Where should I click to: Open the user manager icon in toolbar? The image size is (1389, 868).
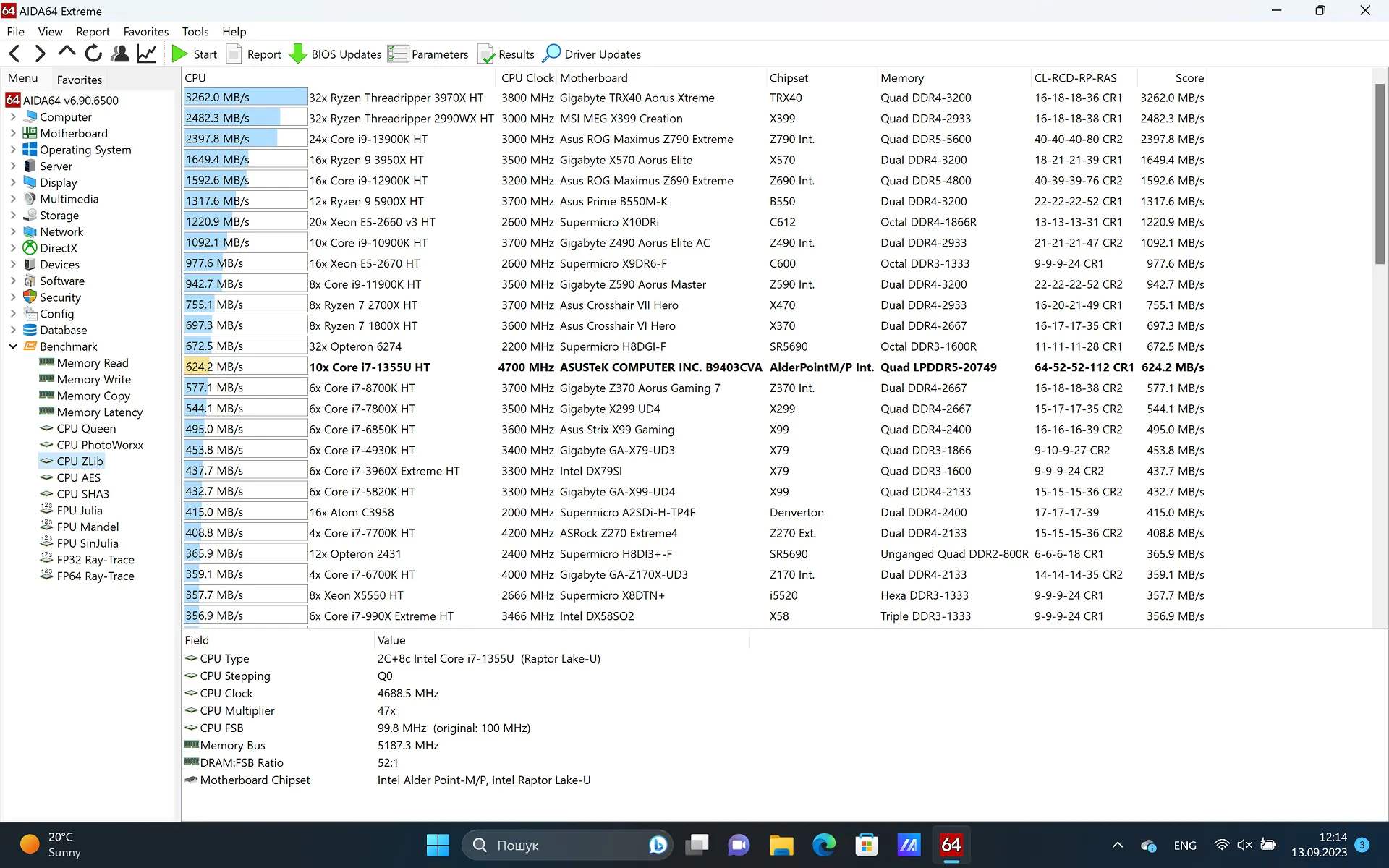120,54
